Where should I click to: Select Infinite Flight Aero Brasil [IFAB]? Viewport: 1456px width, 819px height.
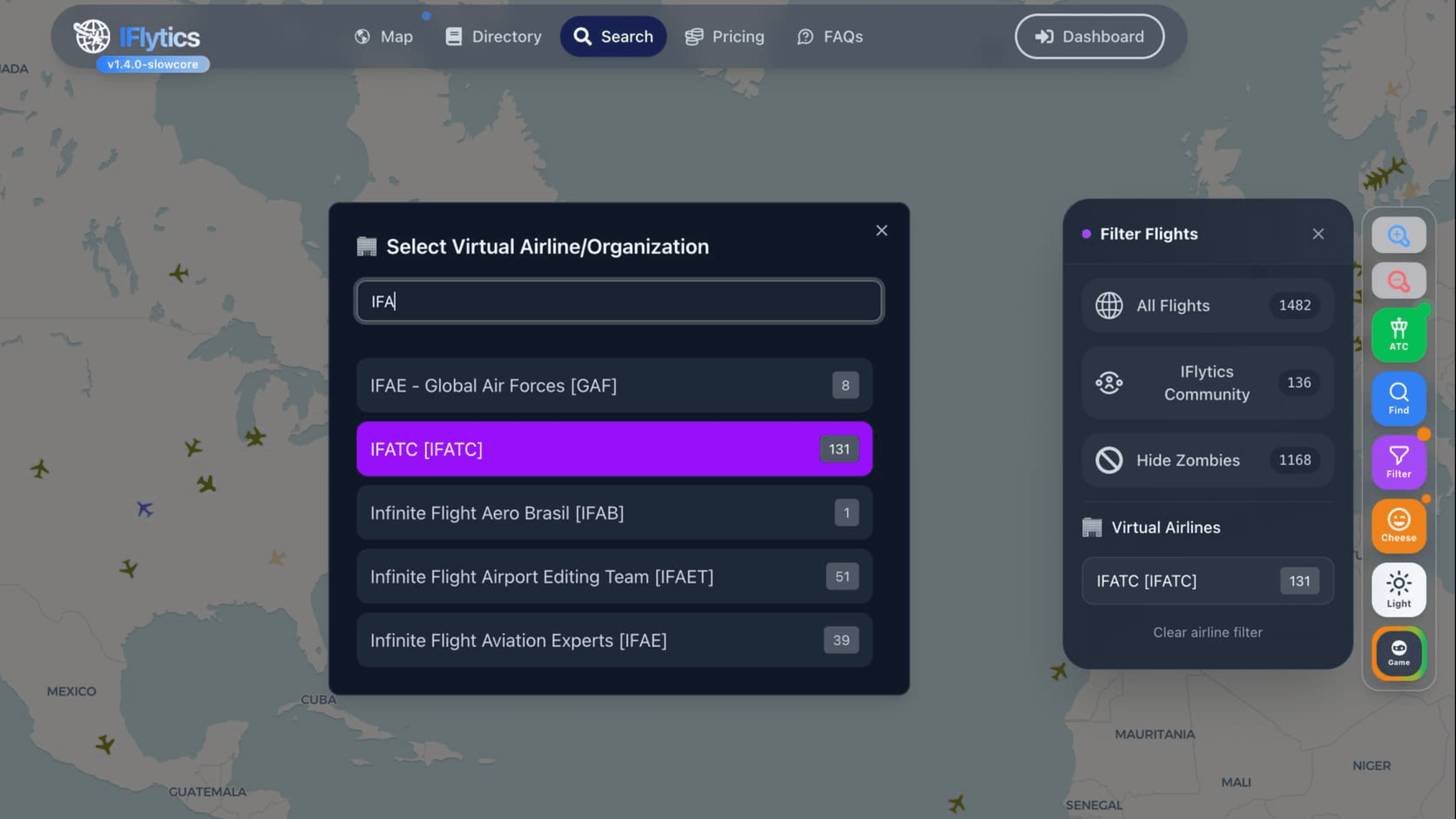click(x=614, y=513)
